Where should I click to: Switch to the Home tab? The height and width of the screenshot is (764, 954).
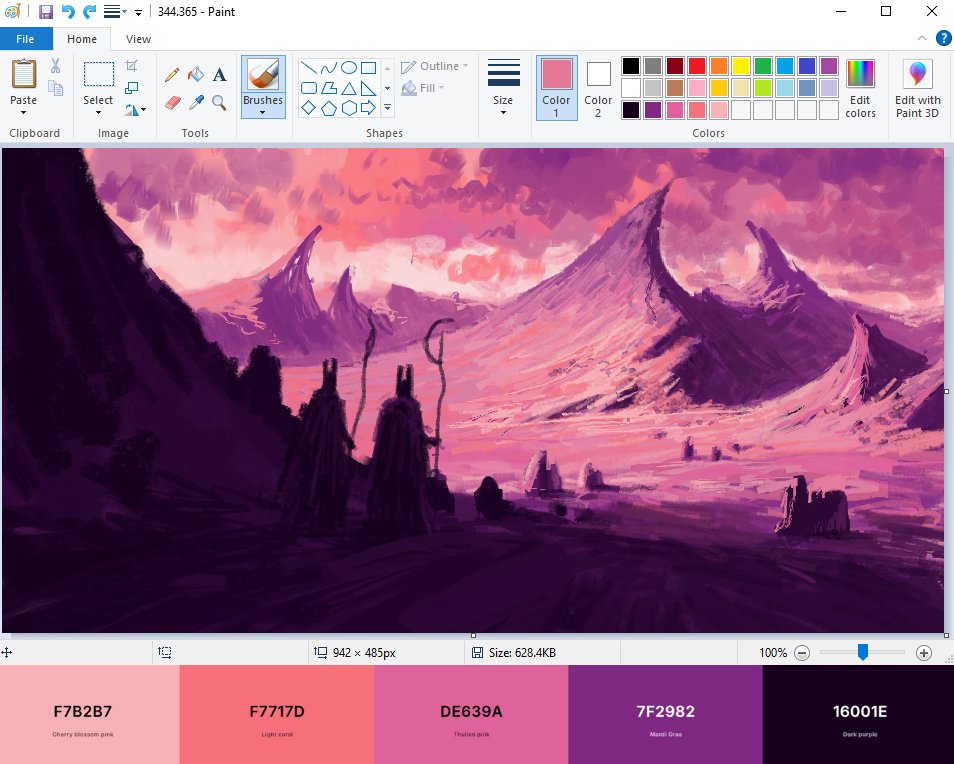[x=82, y=39]
